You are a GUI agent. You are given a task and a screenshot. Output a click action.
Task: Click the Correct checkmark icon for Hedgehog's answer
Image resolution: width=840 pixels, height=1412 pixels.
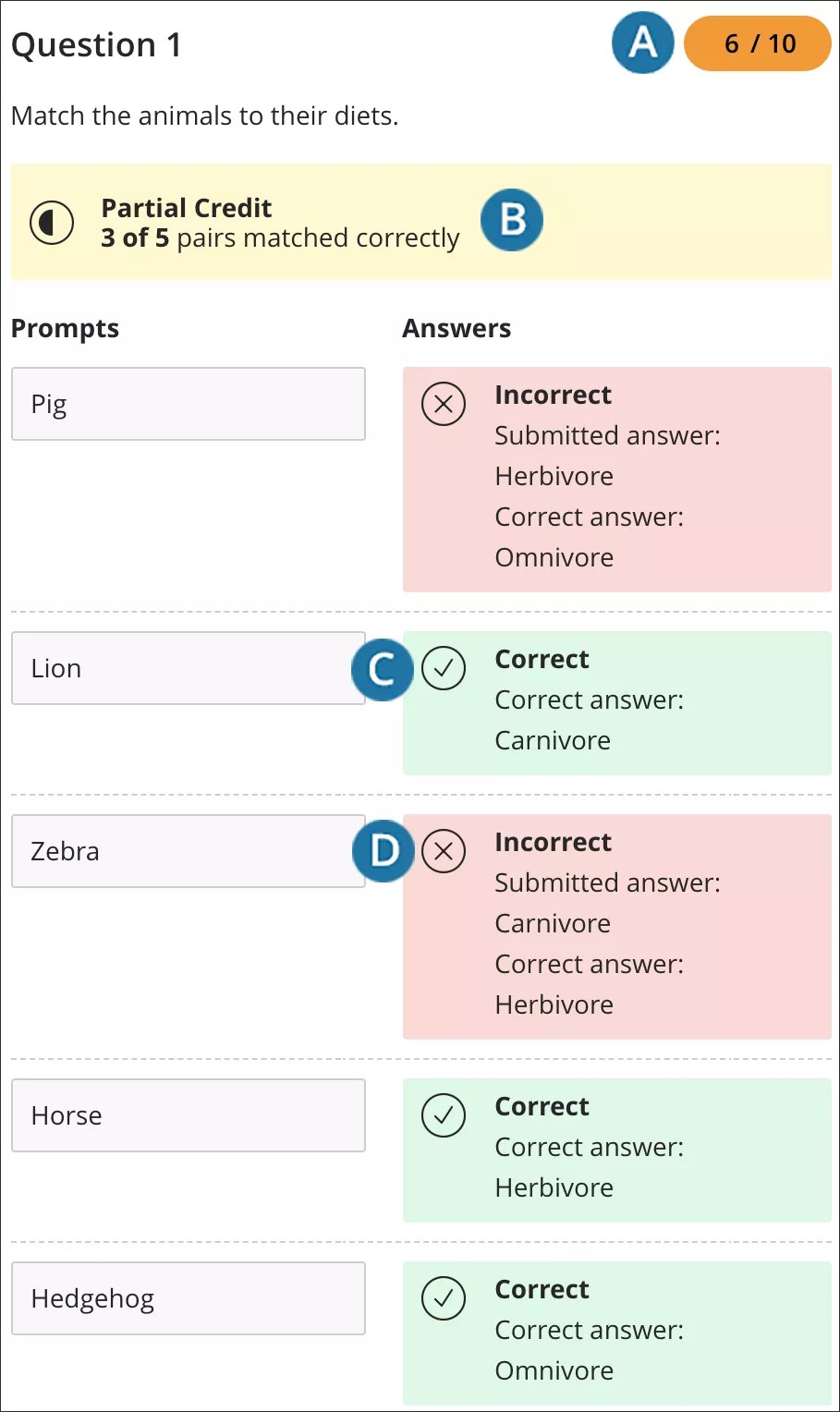(x=443, y=1298)
